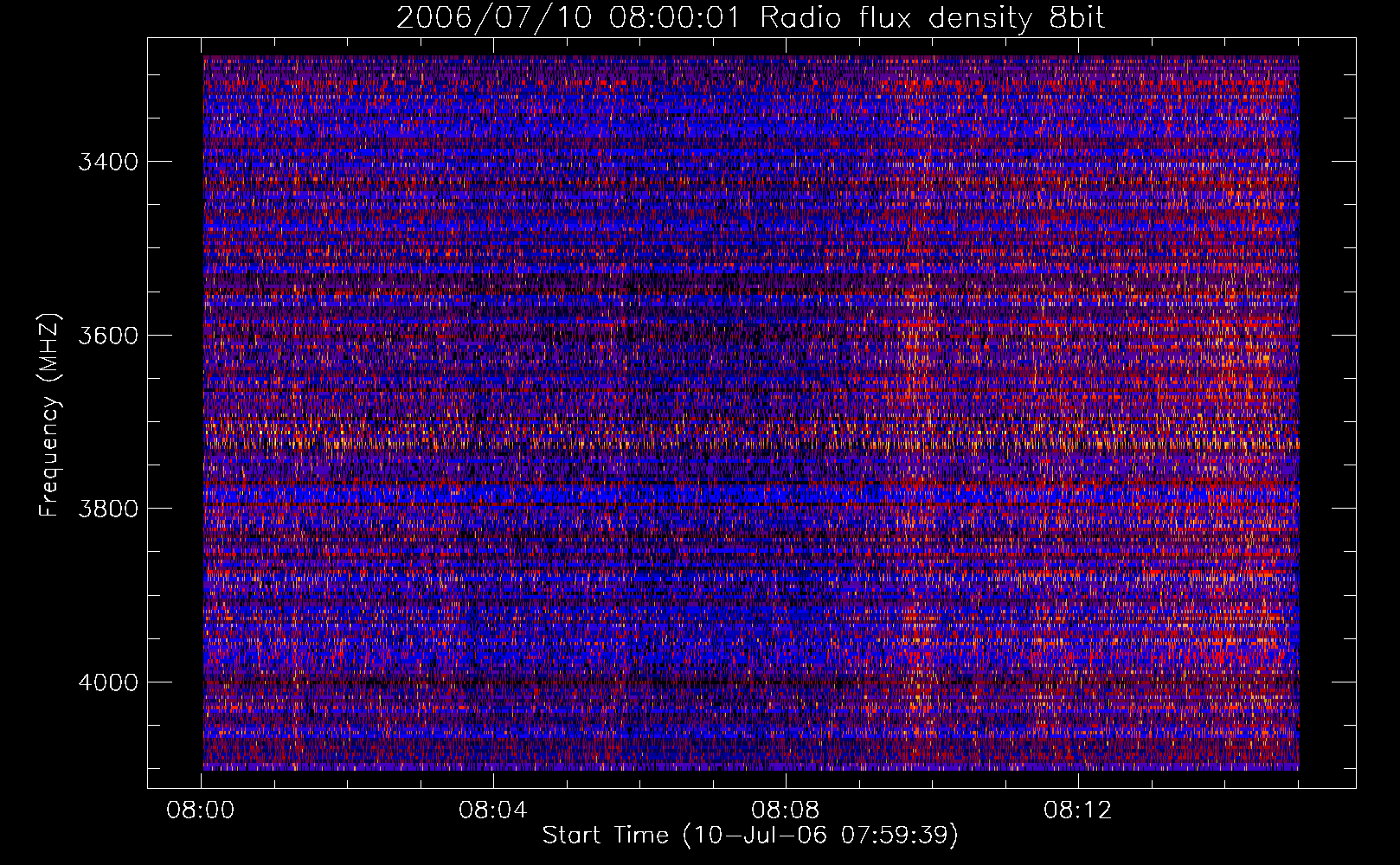This screenshot has width=1400, height=865.
Task: Click the plot title "2006/07/10 08:00:01 Radio flux density 8bit"
Action: coord(750,17)
